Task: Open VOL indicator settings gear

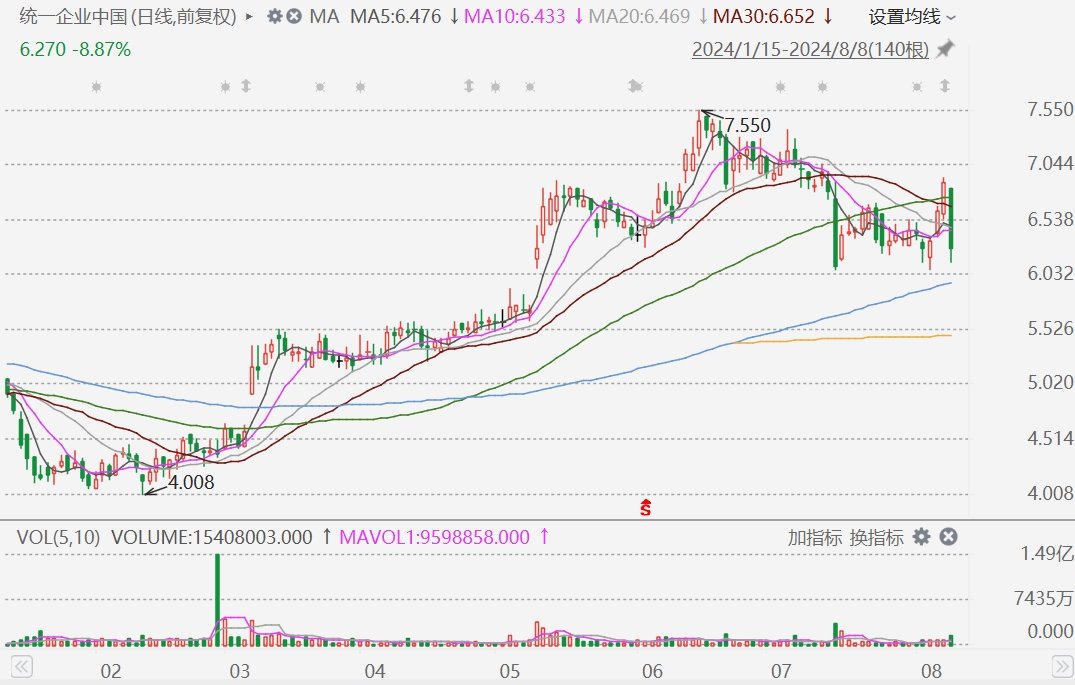Action: [x=921, y=537]
